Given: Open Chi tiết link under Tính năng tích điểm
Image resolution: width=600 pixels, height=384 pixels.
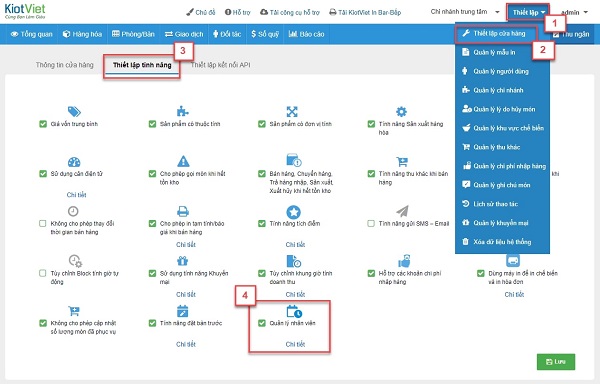Looking at the screenshot, I should [295, 244].
